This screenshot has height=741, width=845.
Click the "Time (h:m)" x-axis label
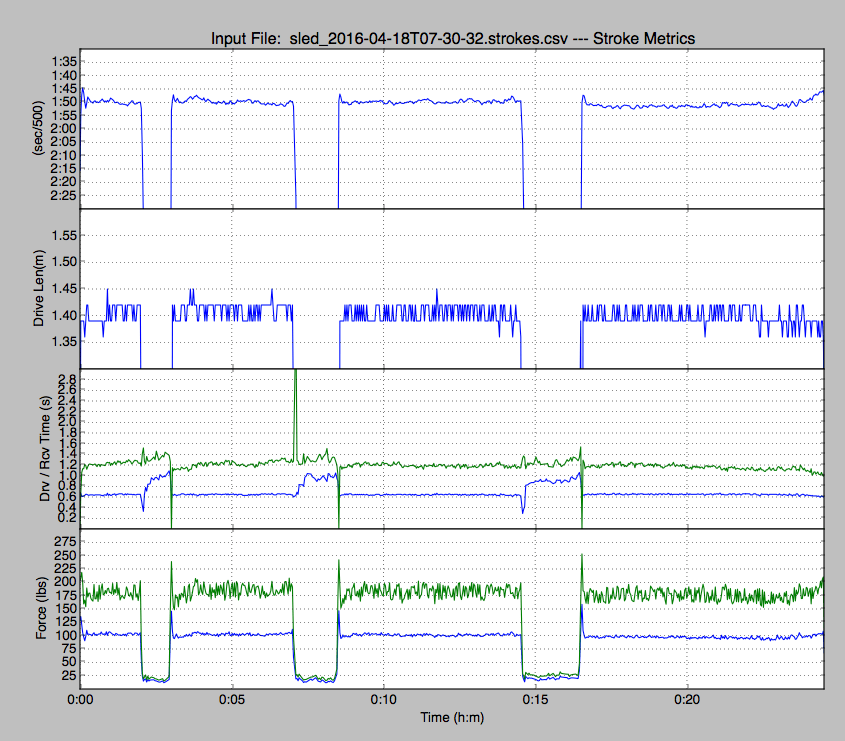click(452, 718)
